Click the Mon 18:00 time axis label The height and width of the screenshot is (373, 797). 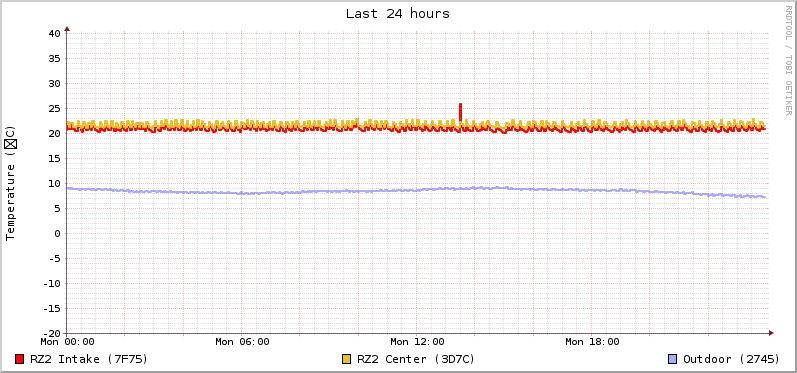pyautogui.click(x=592, y=342)
